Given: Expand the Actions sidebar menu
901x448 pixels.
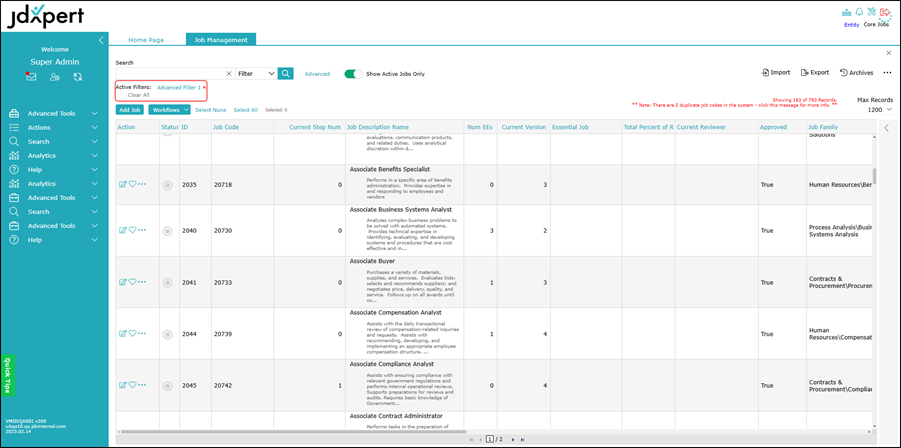Looking at the screenshot, I should (x=55, y=128).
